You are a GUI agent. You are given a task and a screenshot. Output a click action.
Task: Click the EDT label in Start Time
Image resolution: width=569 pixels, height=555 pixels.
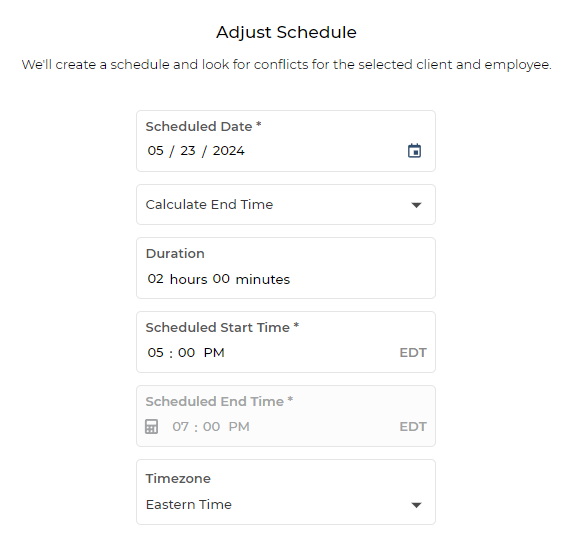(x=413, y=353)
